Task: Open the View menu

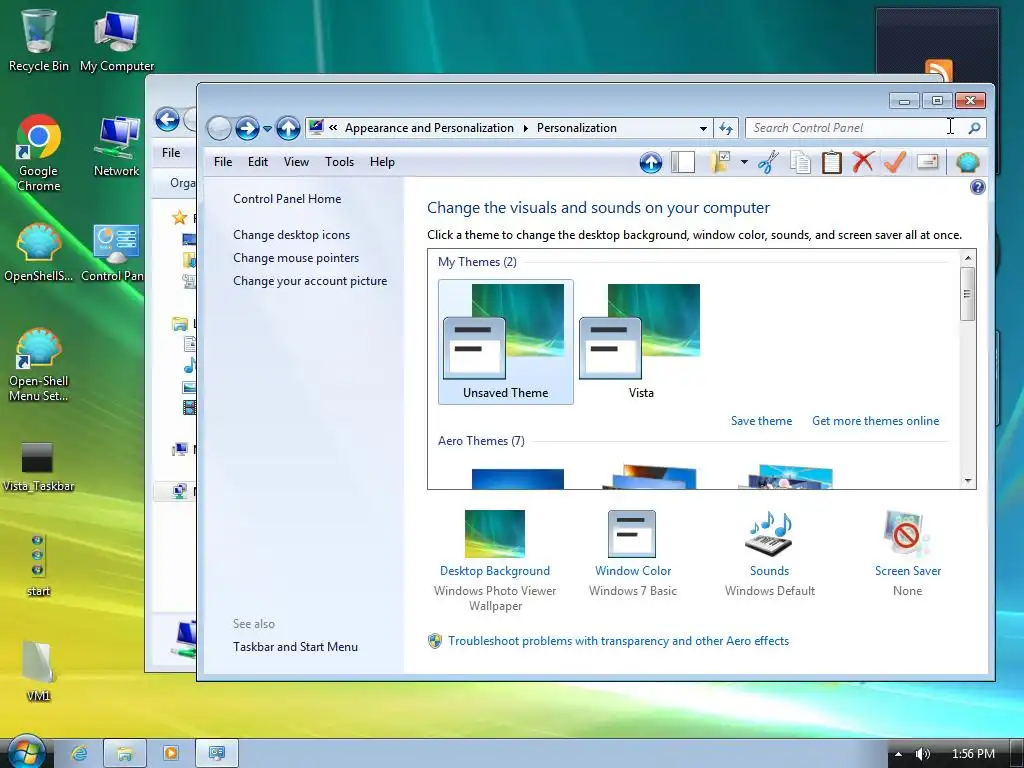Action: [296, 162]
